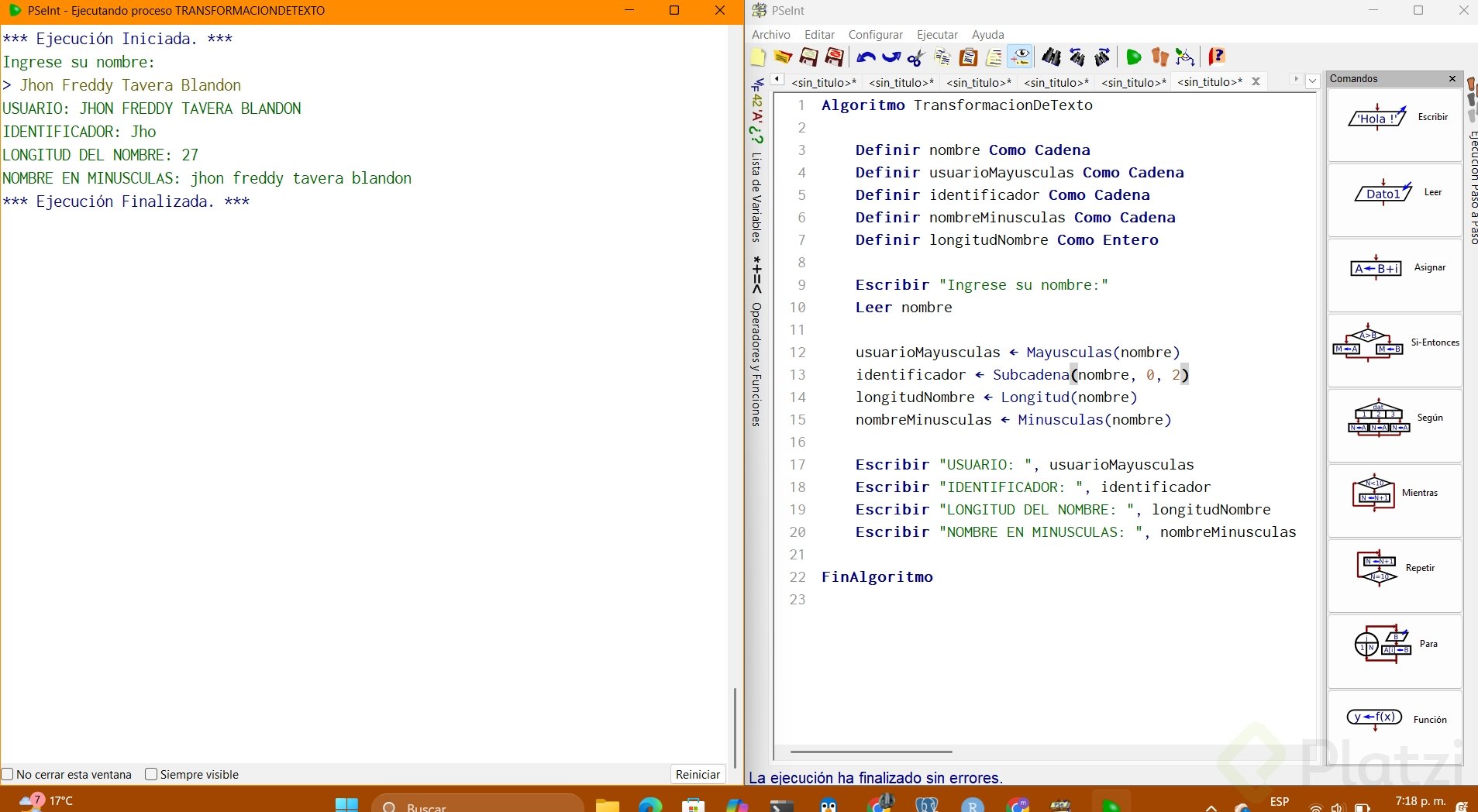Insert an Asignar command from Comandos panel
The height and width of the screenshot is (812, 1478).
point(1395,275)
